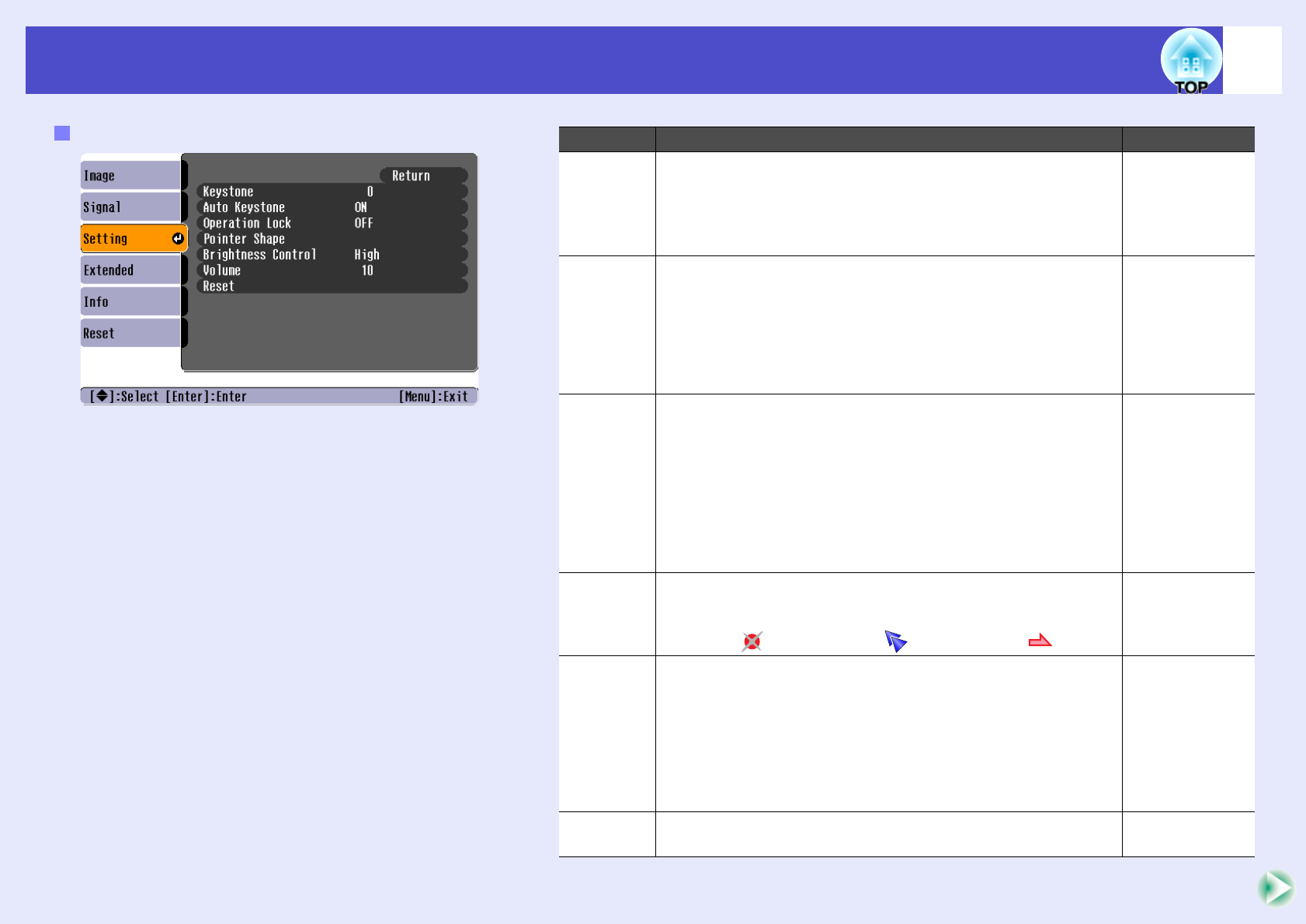
Task: Click the Enter icon on Setting tab
Action: pos(178,238)
